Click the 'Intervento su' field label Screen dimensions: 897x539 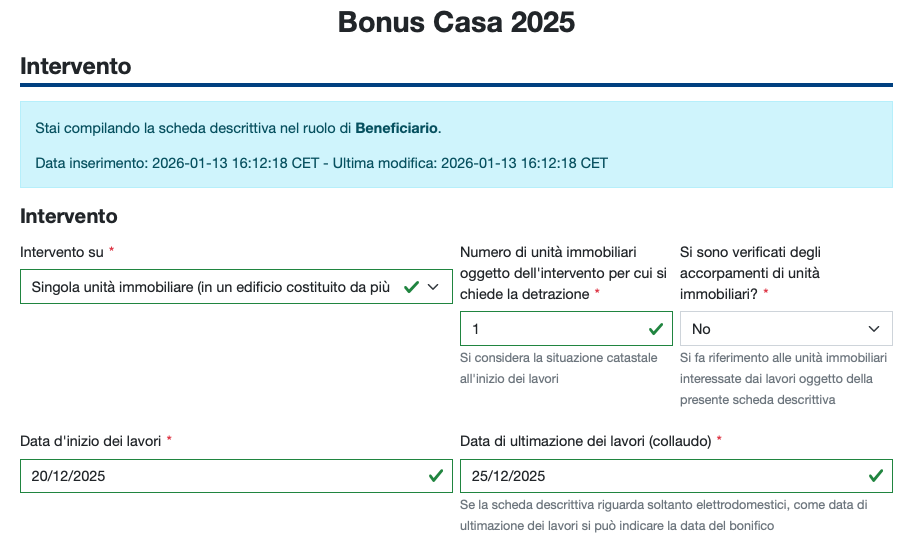tap(62, 252)
